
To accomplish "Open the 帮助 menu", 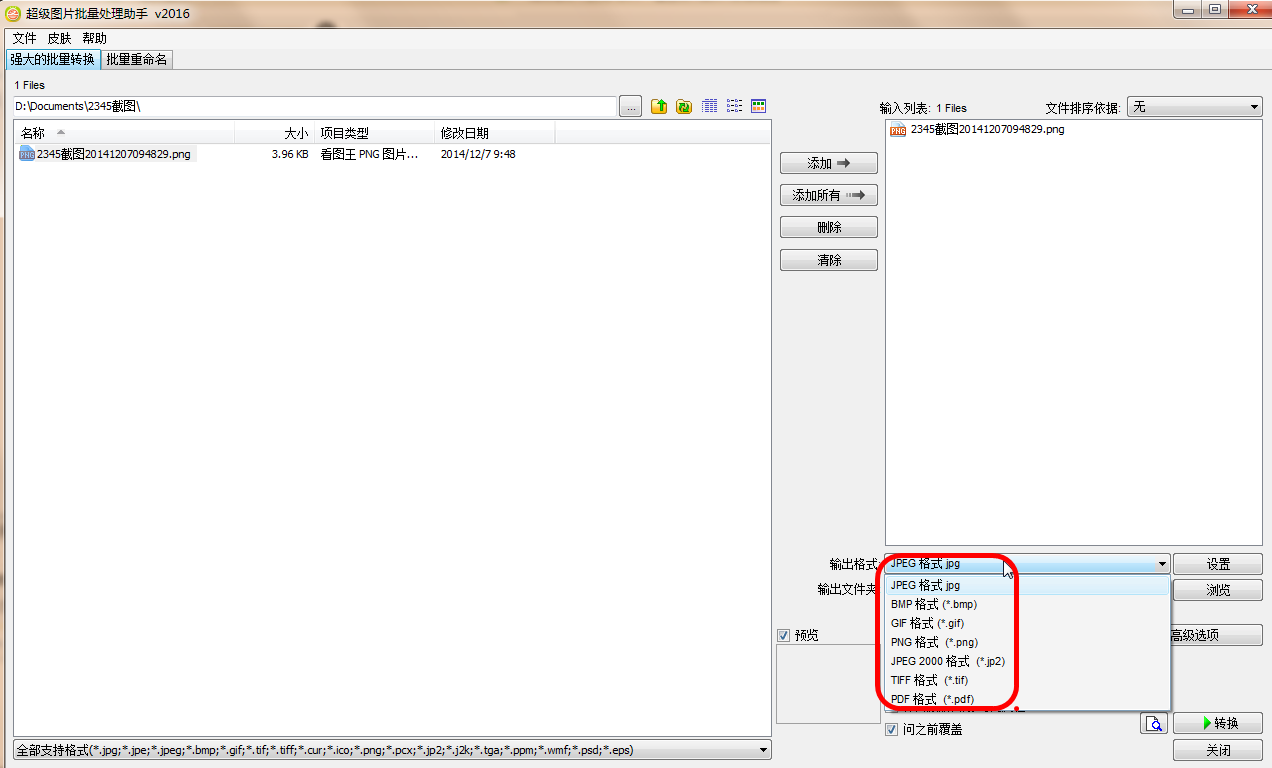I will [94, 38].
